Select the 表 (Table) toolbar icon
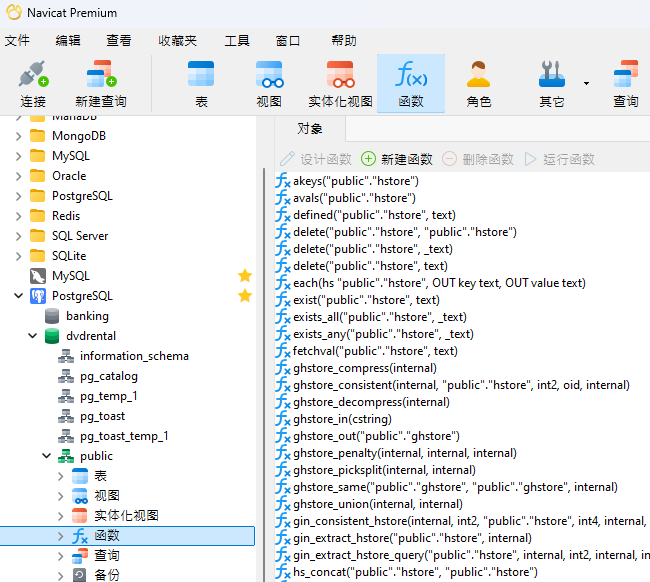Screen dimensions: 650x582 coord(201,84)
